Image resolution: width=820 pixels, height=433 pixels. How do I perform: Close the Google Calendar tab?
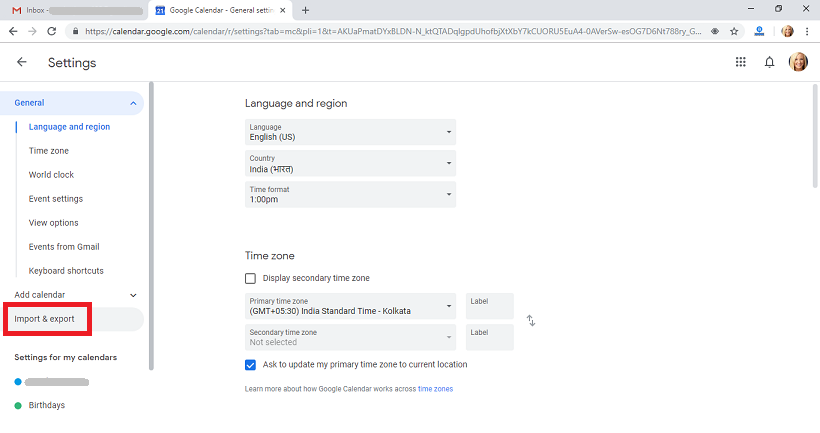pos(283,10)
